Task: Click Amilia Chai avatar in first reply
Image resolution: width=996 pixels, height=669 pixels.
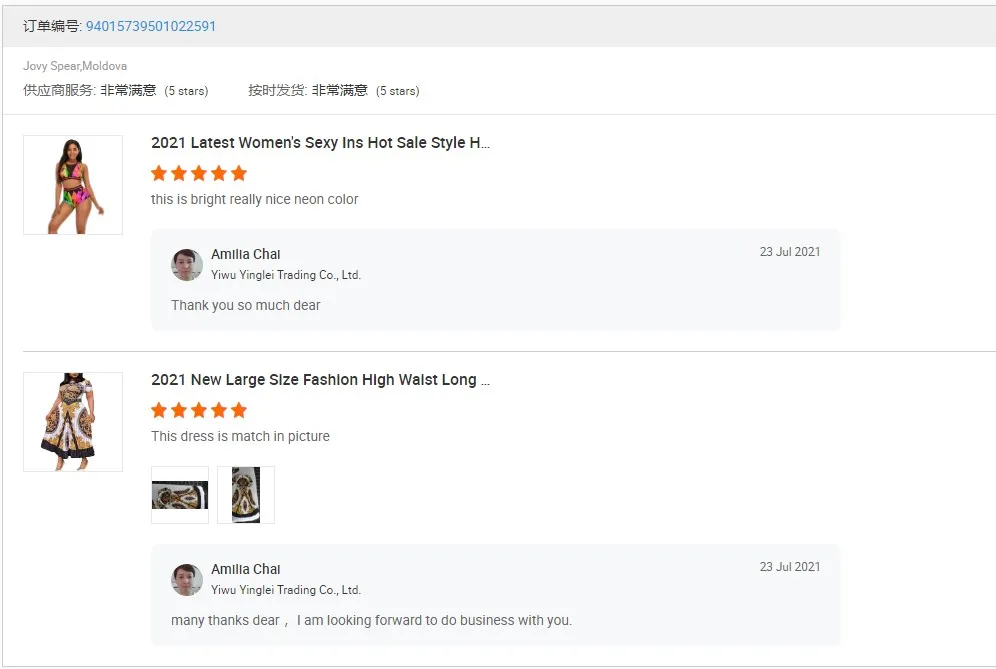Action: pyautogui.click(x=187, y=265)
